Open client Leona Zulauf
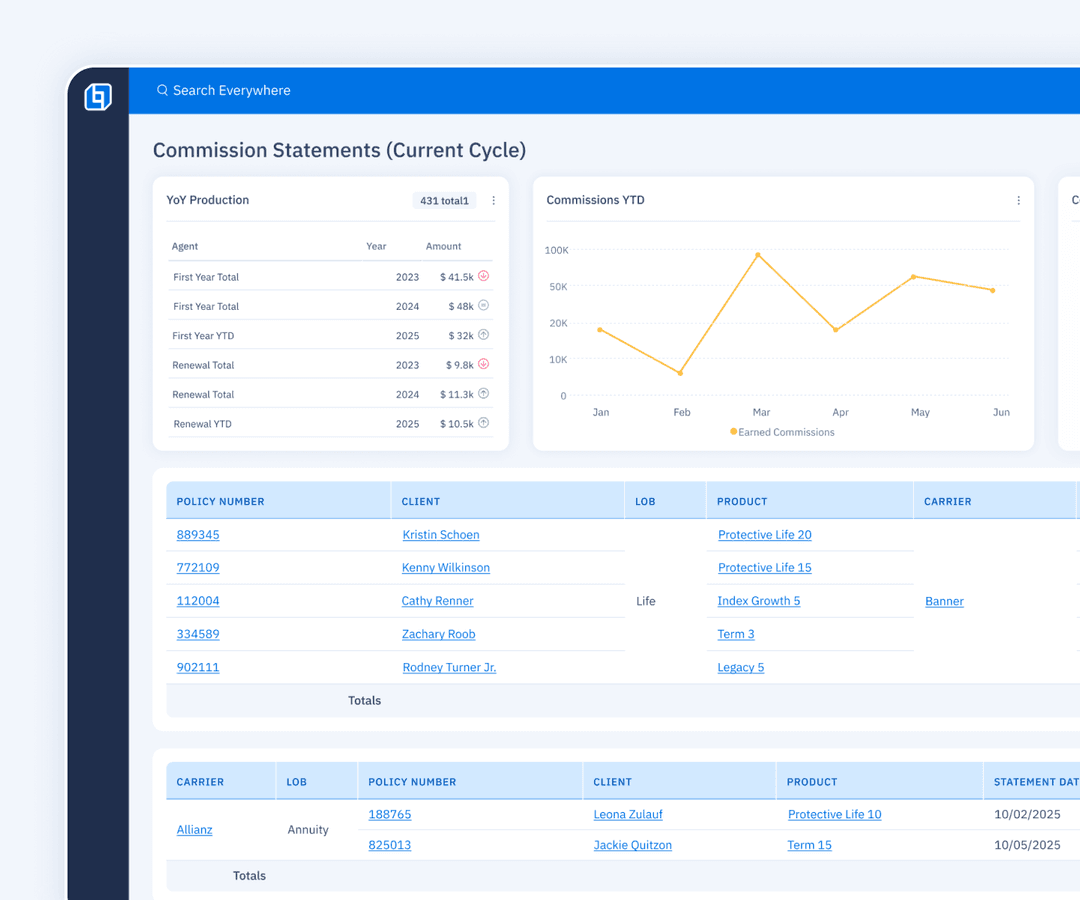This screenshot has width=1080, height=900. (x=628, y=814)
